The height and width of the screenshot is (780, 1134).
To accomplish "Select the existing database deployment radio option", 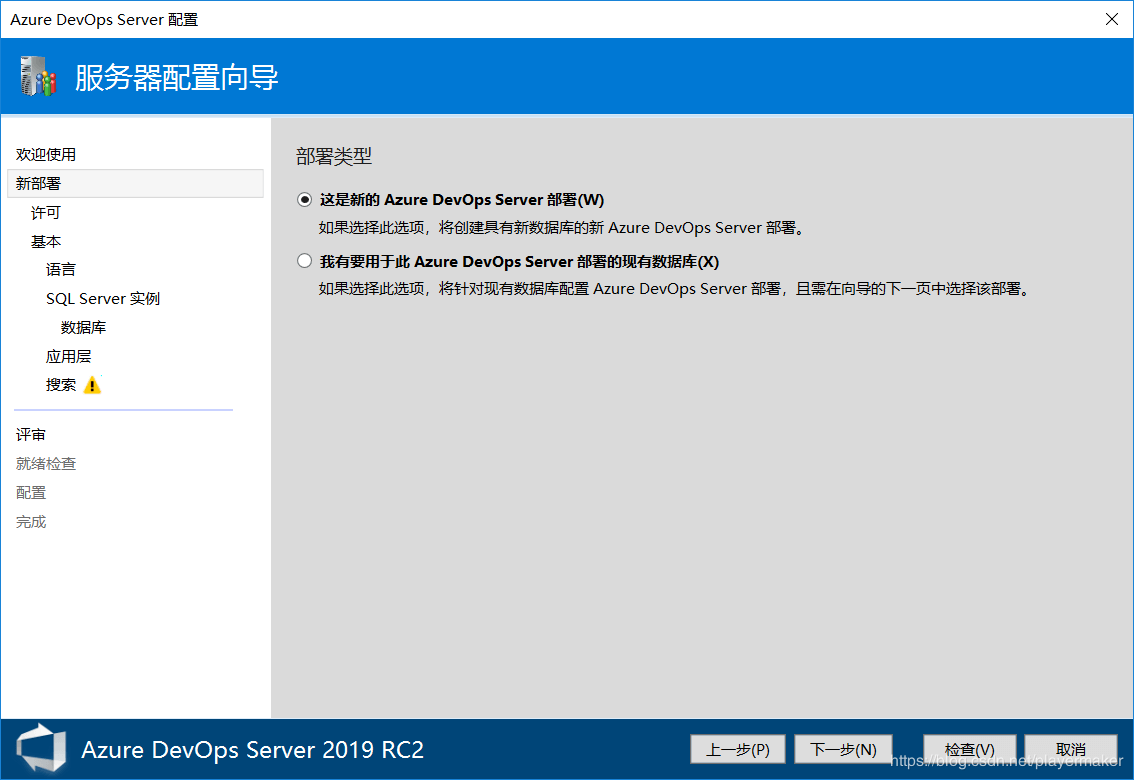I will [x=304, y=261].
